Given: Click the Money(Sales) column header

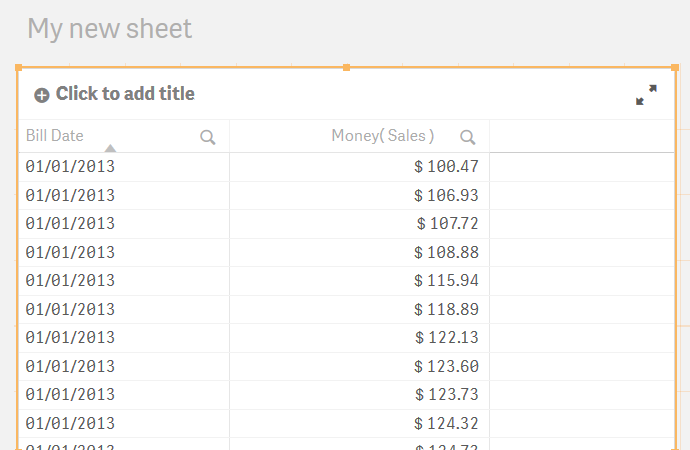Looking at the screenshot, I should [383, 135].
